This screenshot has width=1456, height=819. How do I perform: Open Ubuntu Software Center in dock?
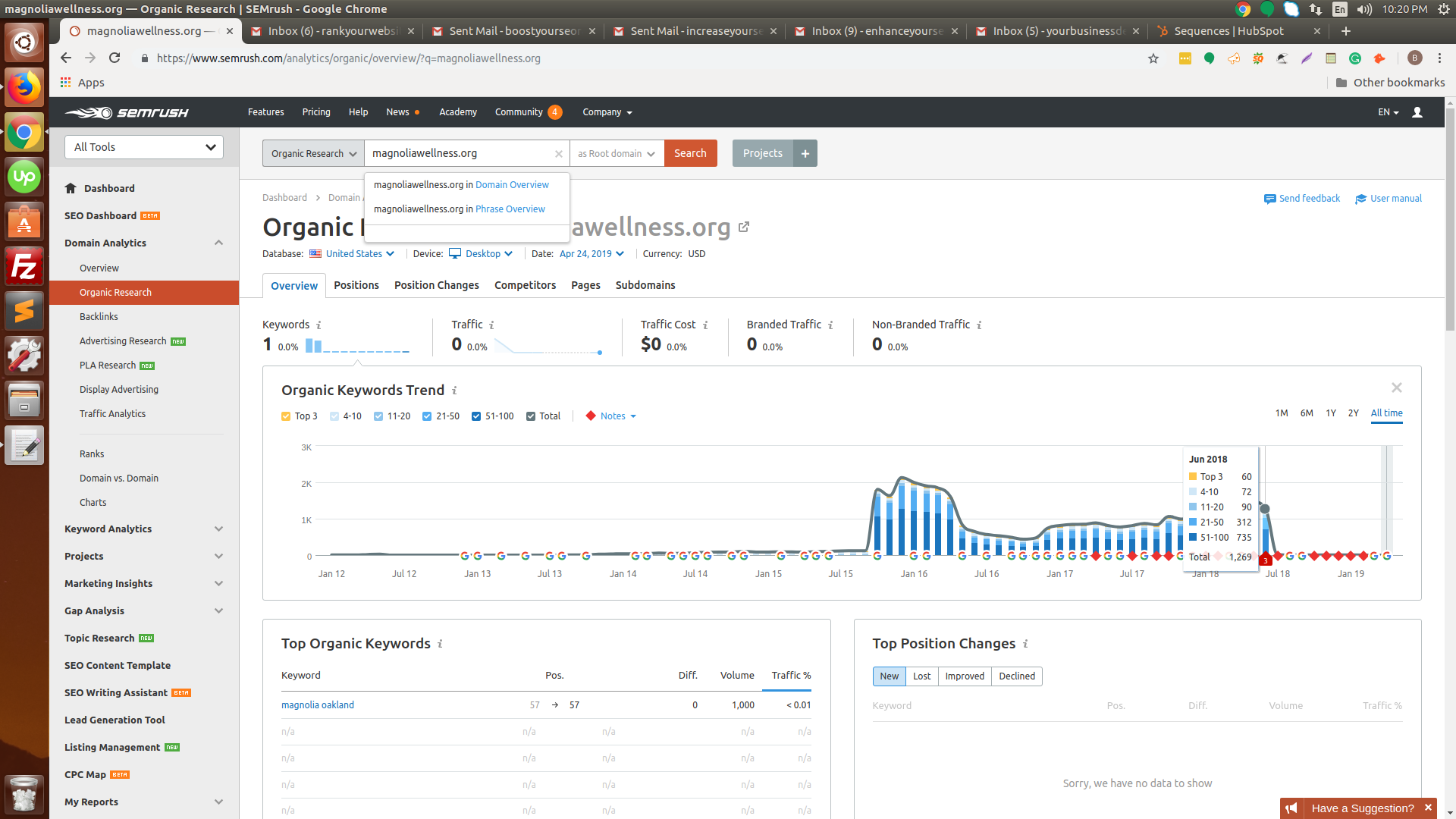tap(24, 222)
